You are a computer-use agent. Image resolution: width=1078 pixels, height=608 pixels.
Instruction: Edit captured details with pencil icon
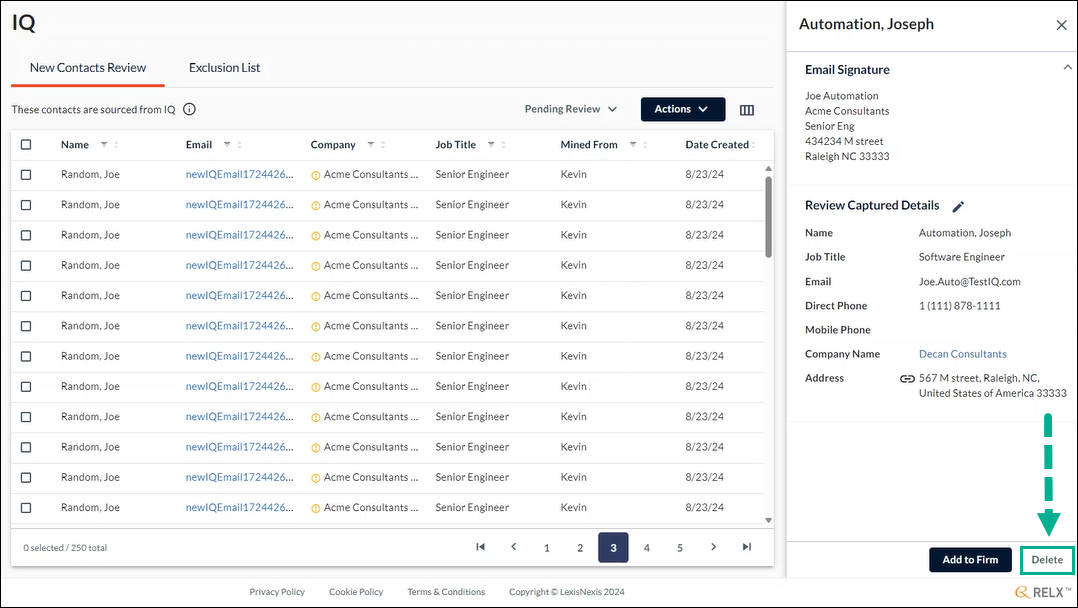pos(958,206)
